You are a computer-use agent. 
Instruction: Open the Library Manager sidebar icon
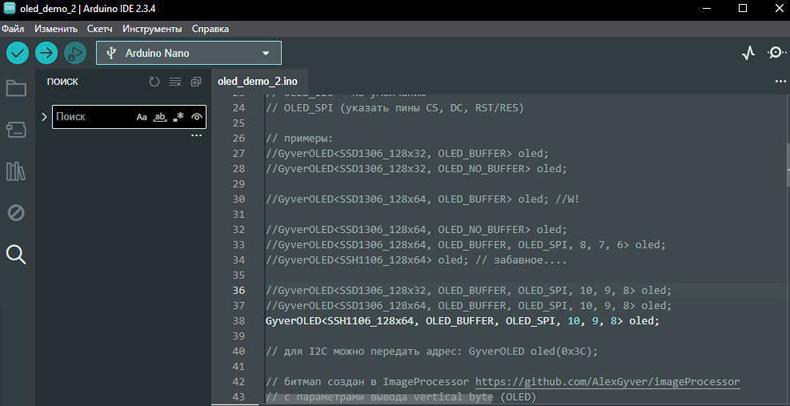click(x=16, y=172)
